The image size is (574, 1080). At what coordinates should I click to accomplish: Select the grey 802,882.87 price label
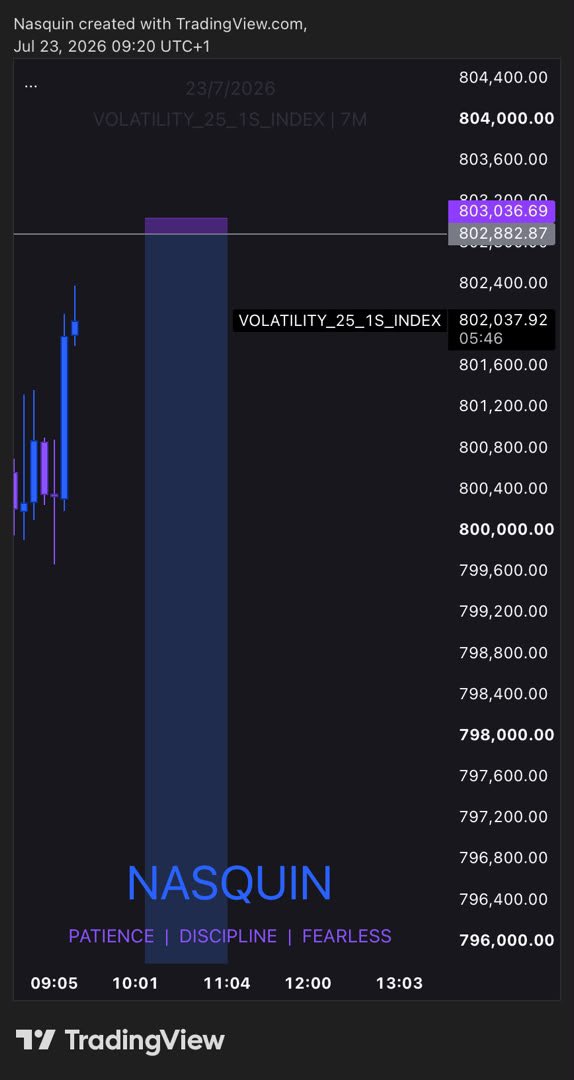click(x=502, y=233)
